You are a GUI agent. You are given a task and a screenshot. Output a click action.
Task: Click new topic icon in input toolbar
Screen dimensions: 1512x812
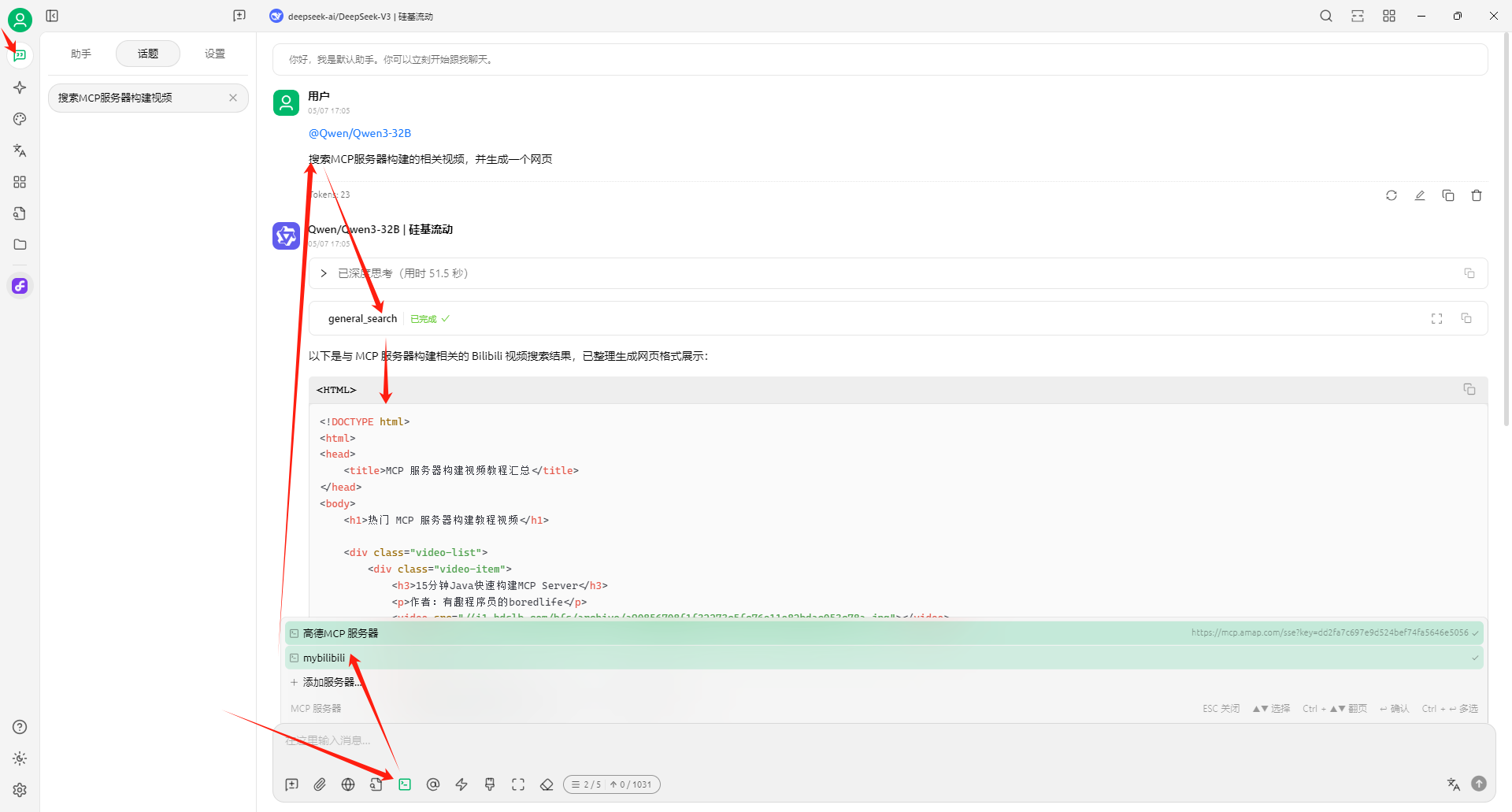291,784
